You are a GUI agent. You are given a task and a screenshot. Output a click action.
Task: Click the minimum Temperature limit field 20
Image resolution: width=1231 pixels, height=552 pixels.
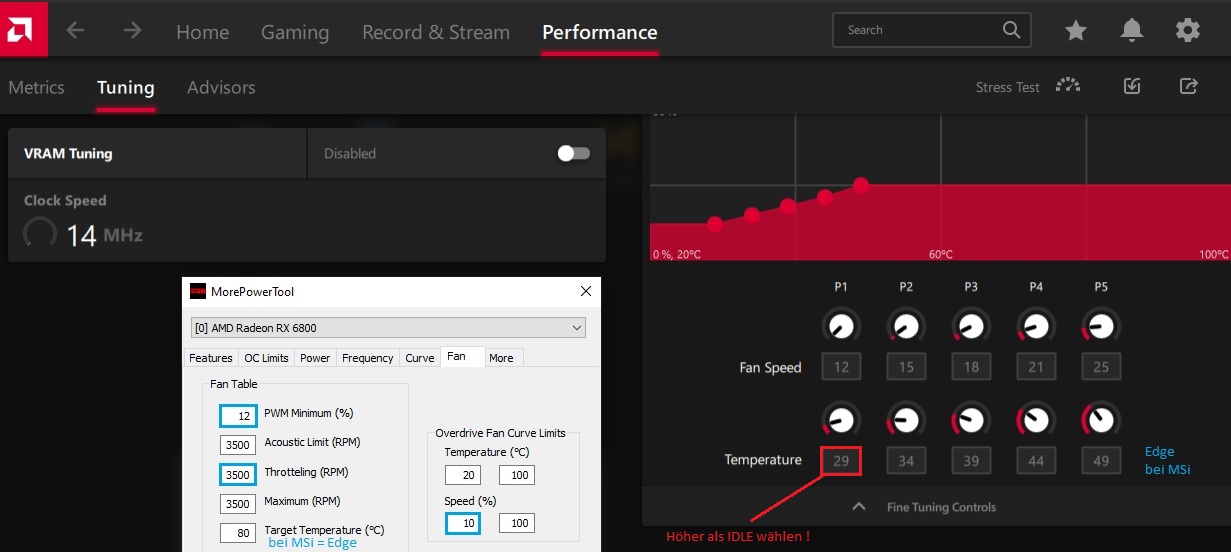pos(462,475)
